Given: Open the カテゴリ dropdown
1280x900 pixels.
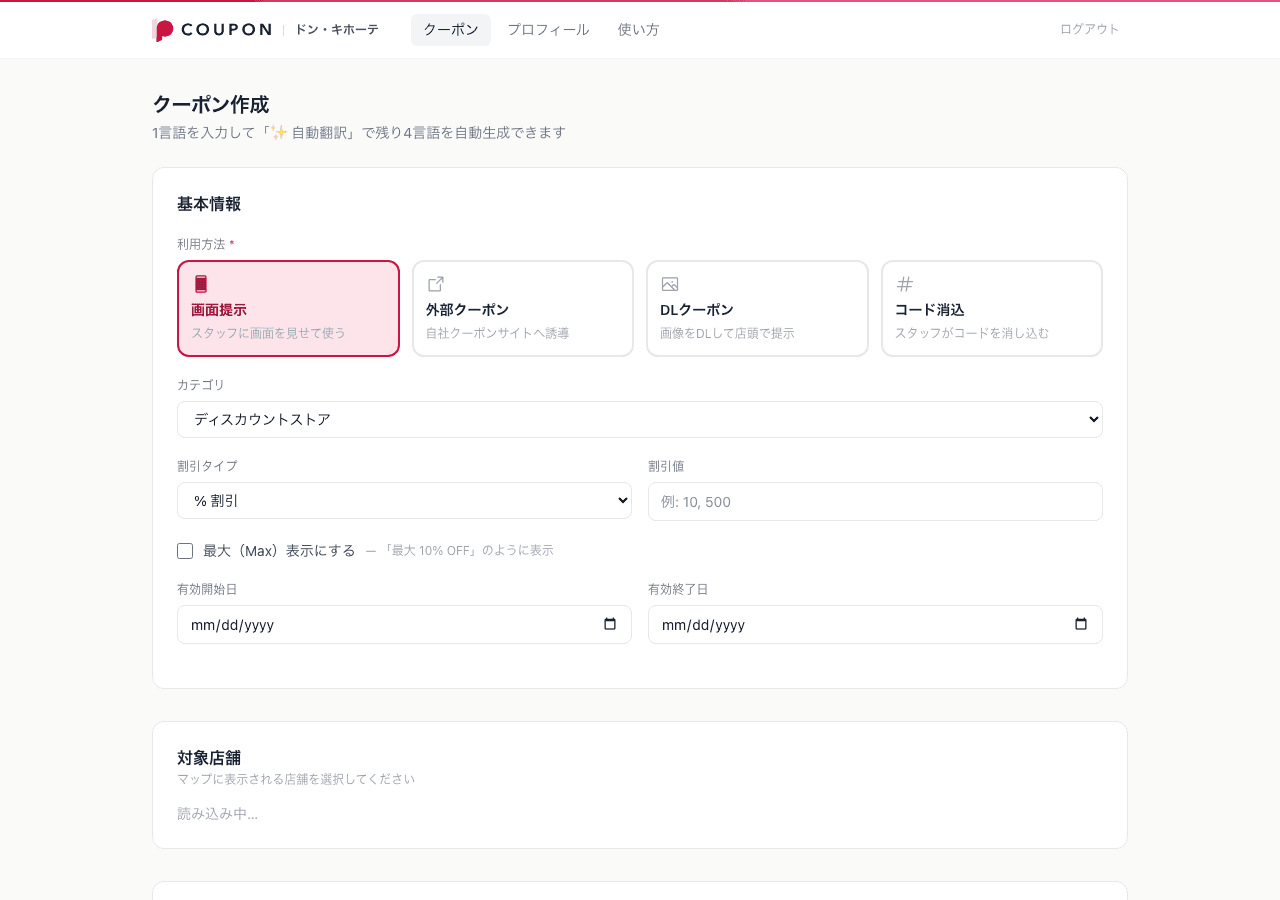Looking at the screenshot, I should click(x=640, y=419).
